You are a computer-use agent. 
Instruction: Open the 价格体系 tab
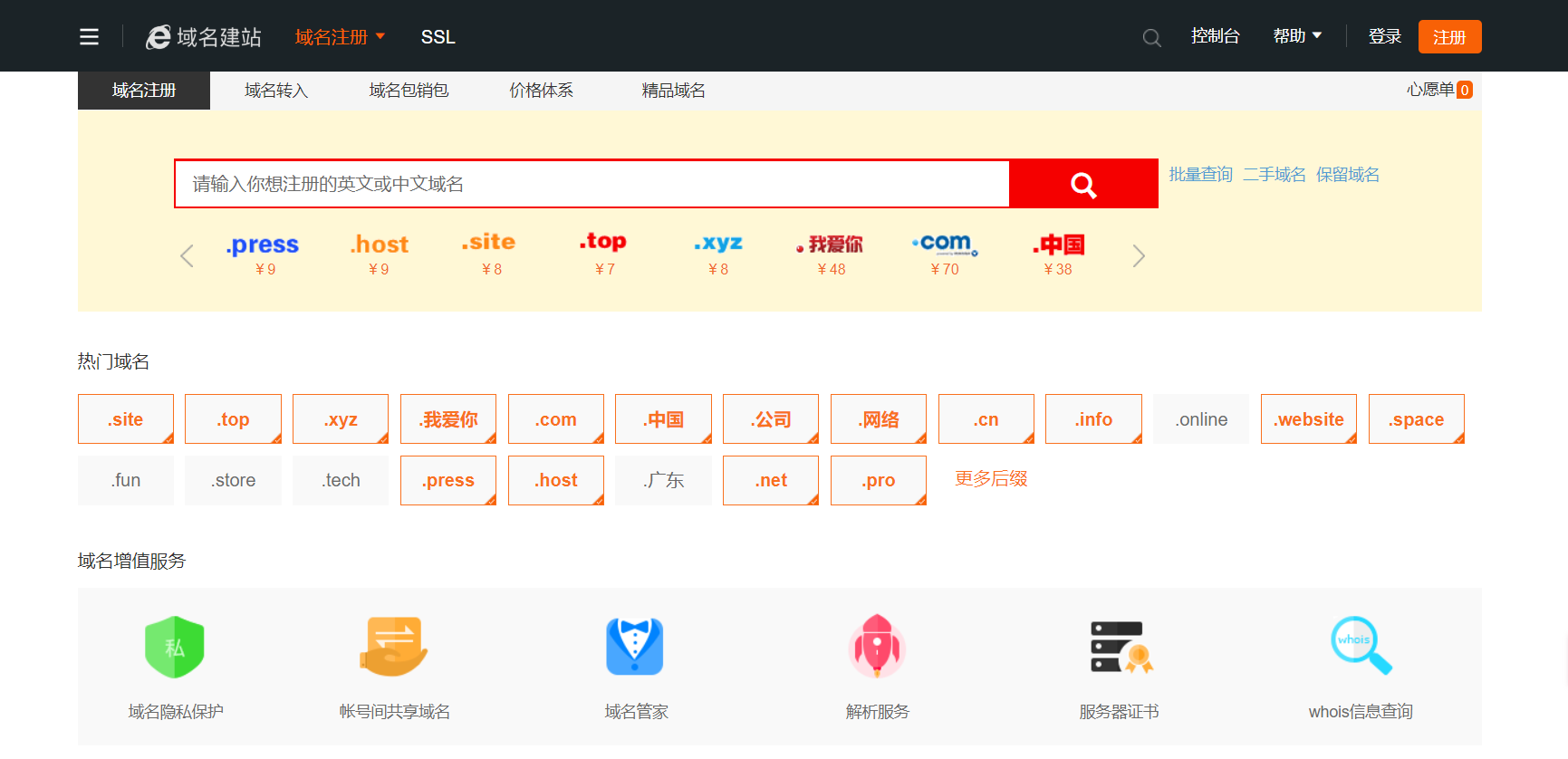(x=541, y=91)
